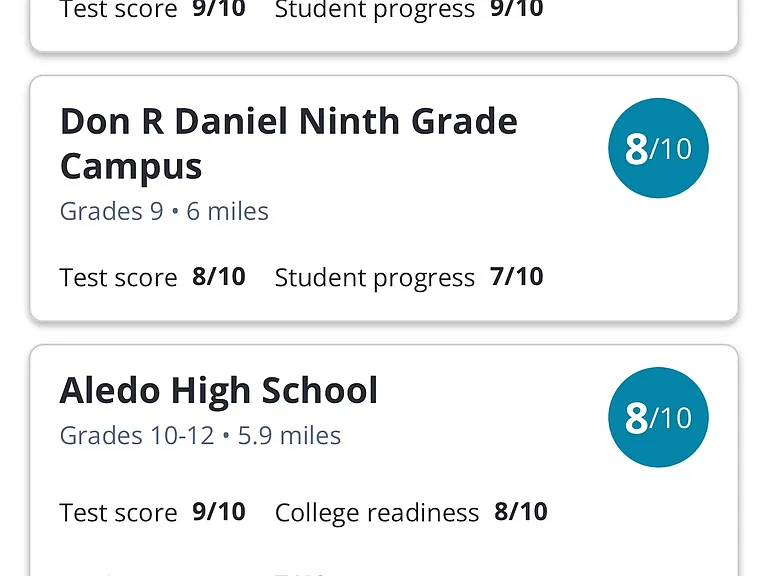Click College readiness 8/10 on Aledo card

411,512
